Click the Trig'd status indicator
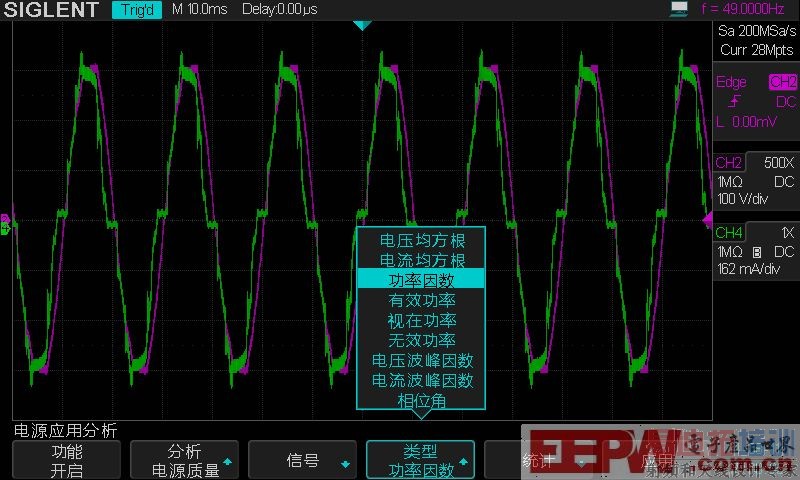 point(137,9)
